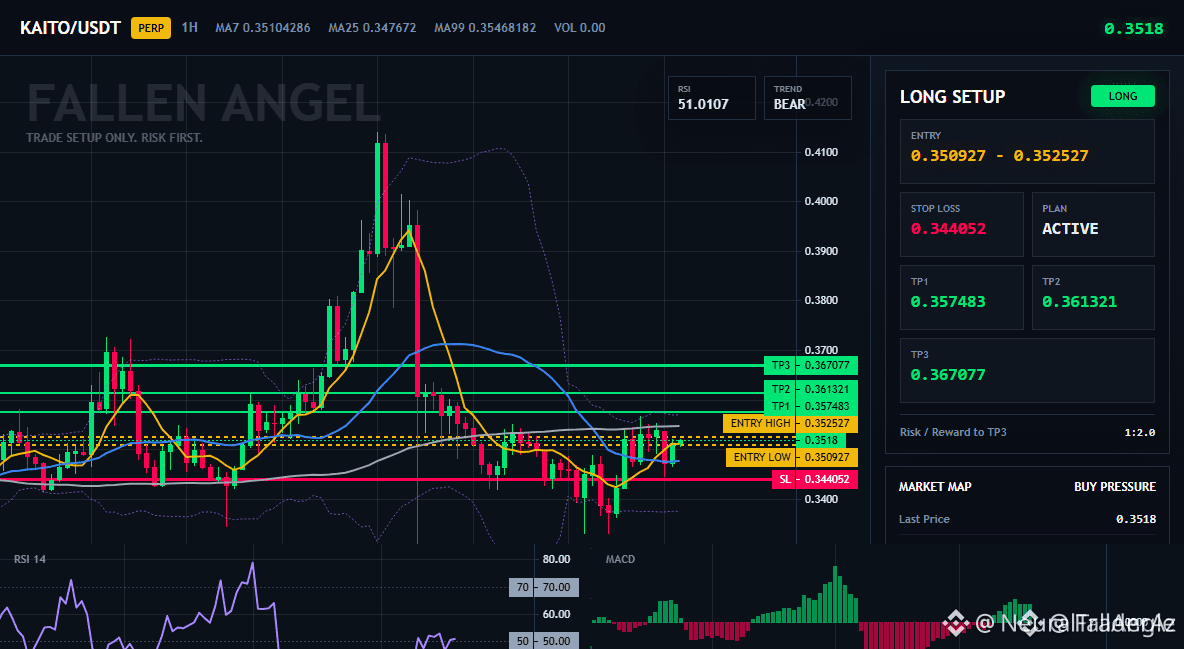
Task: Click the LONG SETUP heading
Action: pos(952,97)
